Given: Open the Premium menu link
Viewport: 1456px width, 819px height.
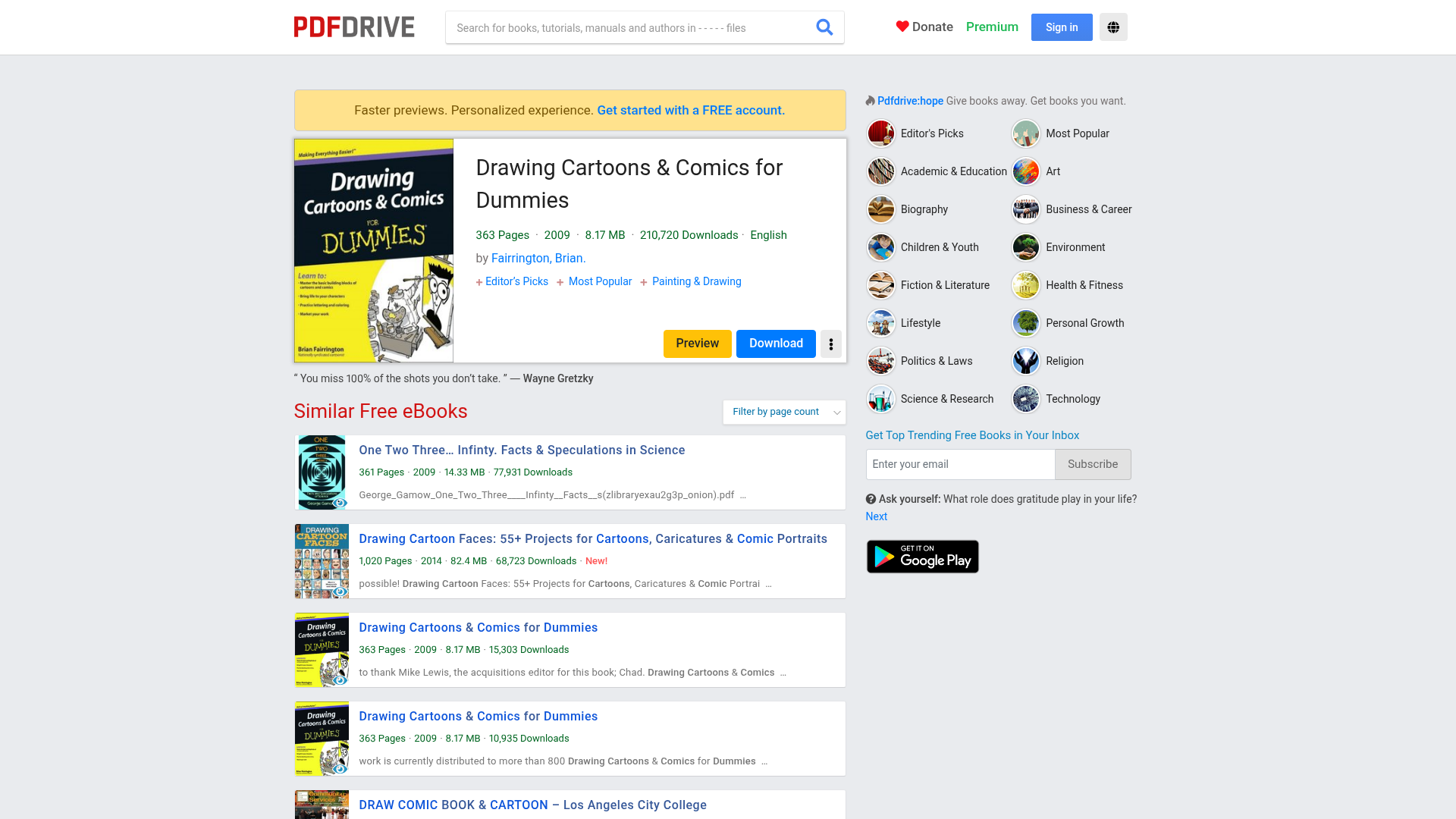Looking at the screenshot, I should click(992, 27).
